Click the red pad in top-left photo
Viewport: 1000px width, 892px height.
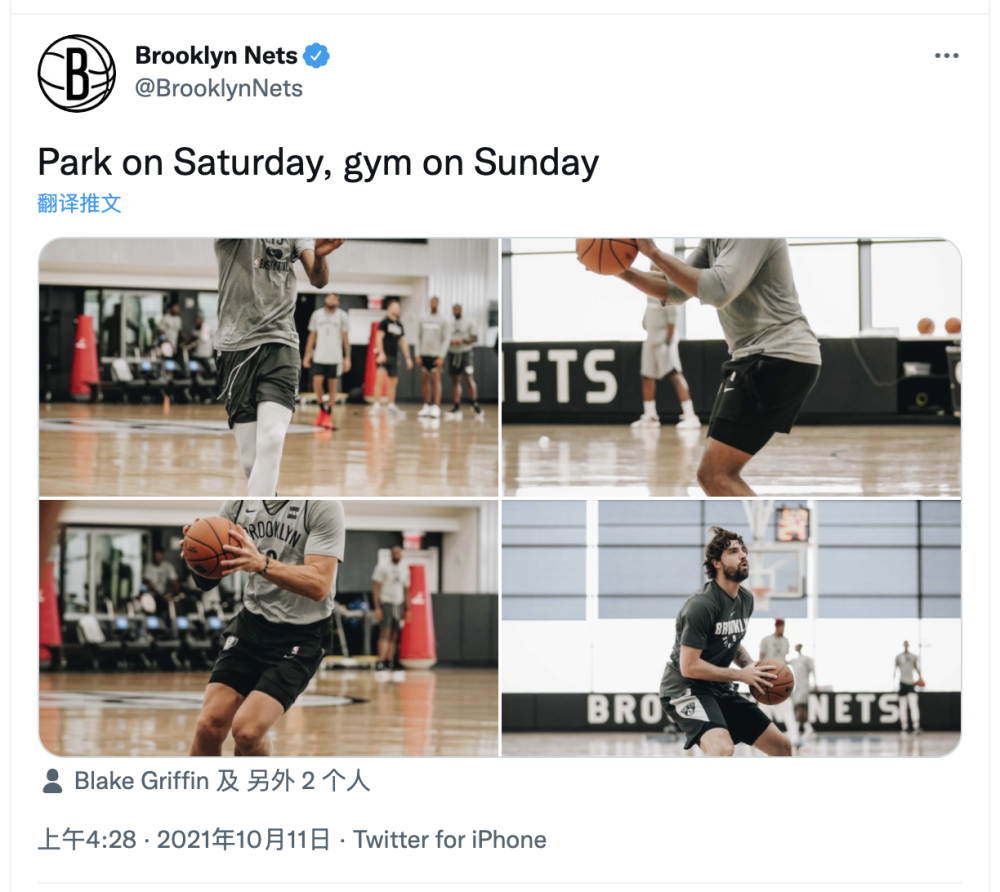coord(85,356)
